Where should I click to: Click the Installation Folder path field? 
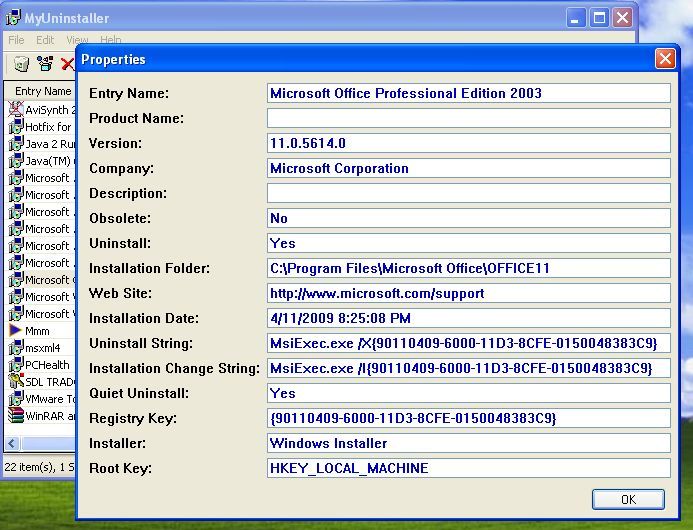click(x=468, y=268)
